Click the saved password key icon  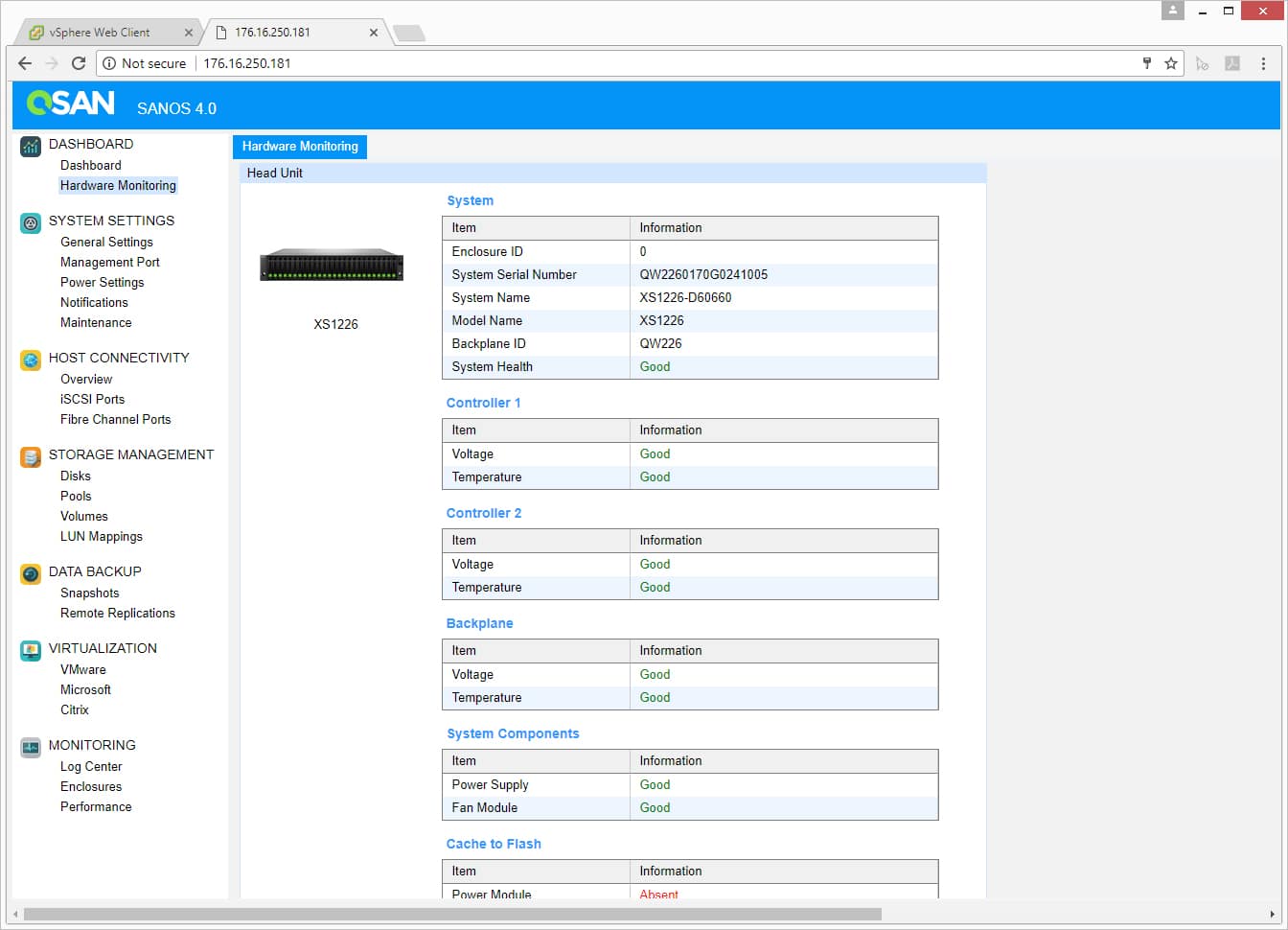tap(1146, 63)
